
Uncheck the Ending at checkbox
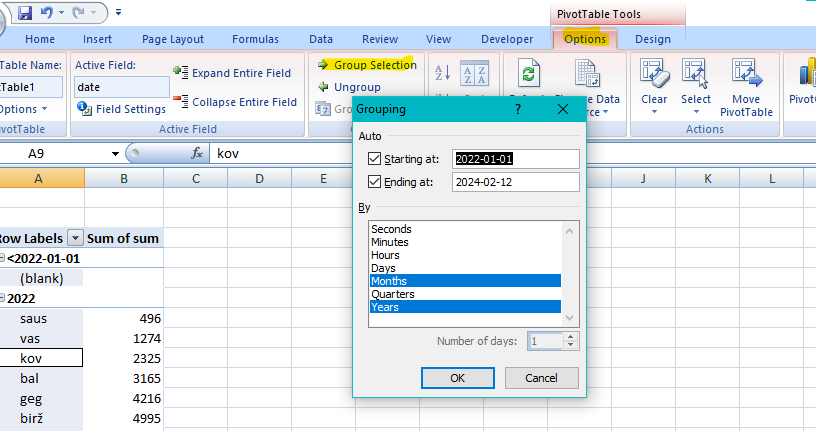[375, 182]
